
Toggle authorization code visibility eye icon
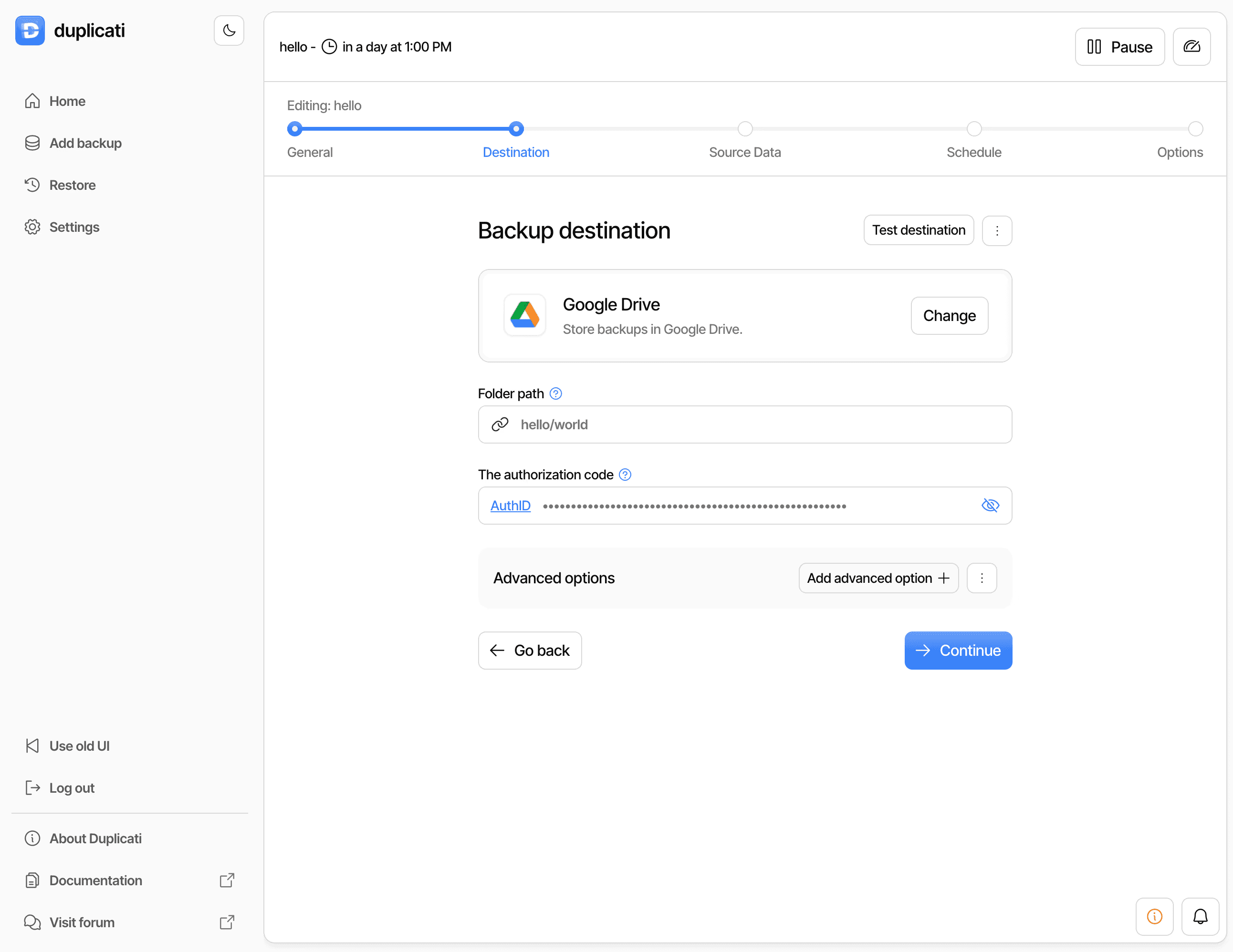pos(990,506)
